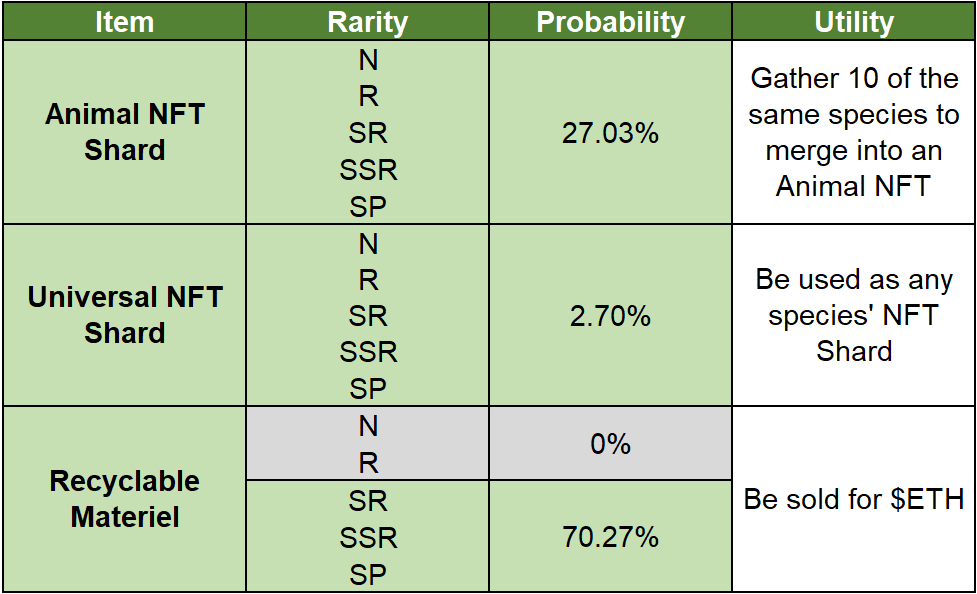Select the 'Be used as any species' cell
The width and height of the screenshot is (977, 594).
(854, 315)
